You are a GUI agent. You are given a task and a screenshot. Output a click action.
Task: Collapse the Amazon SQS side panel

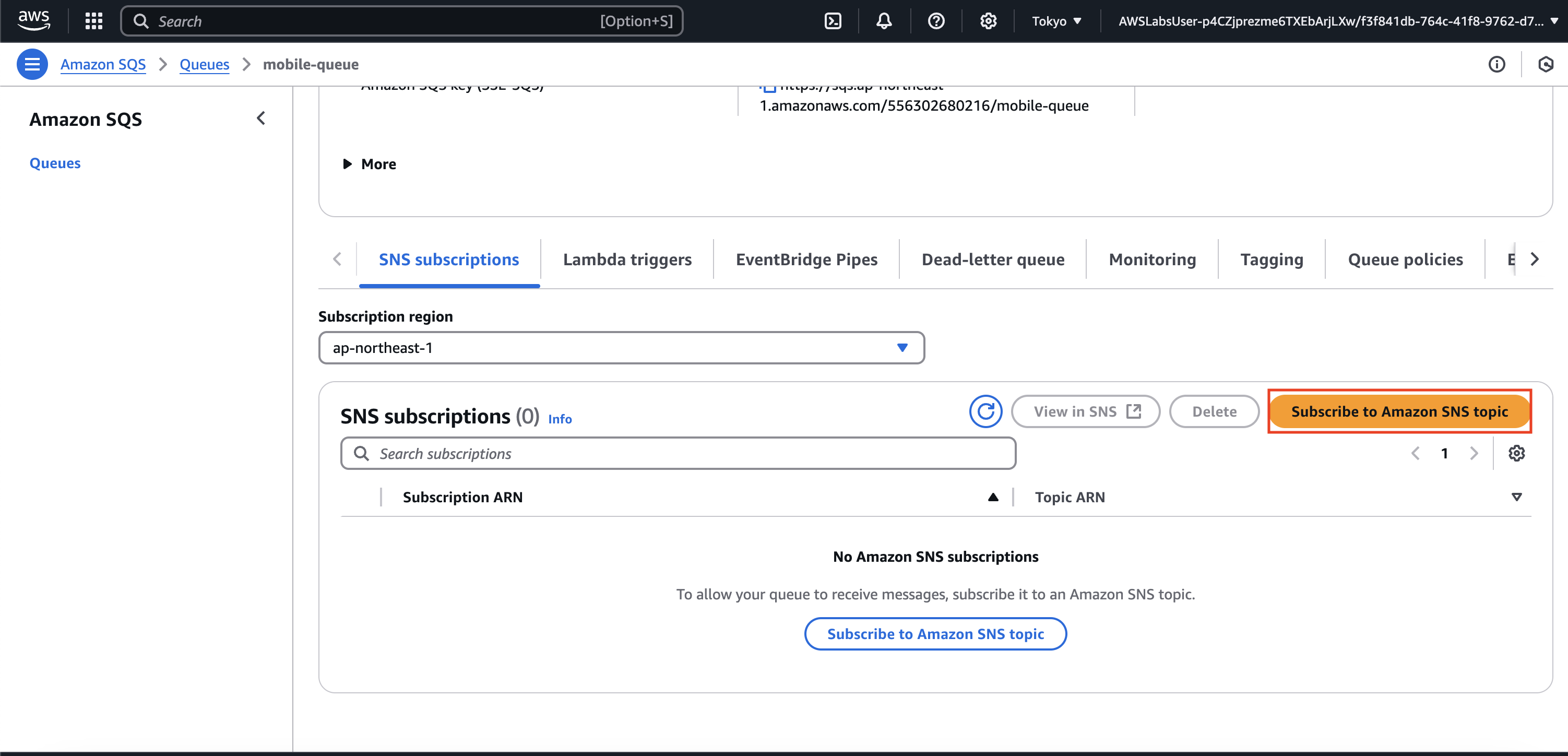click(261, 118)
